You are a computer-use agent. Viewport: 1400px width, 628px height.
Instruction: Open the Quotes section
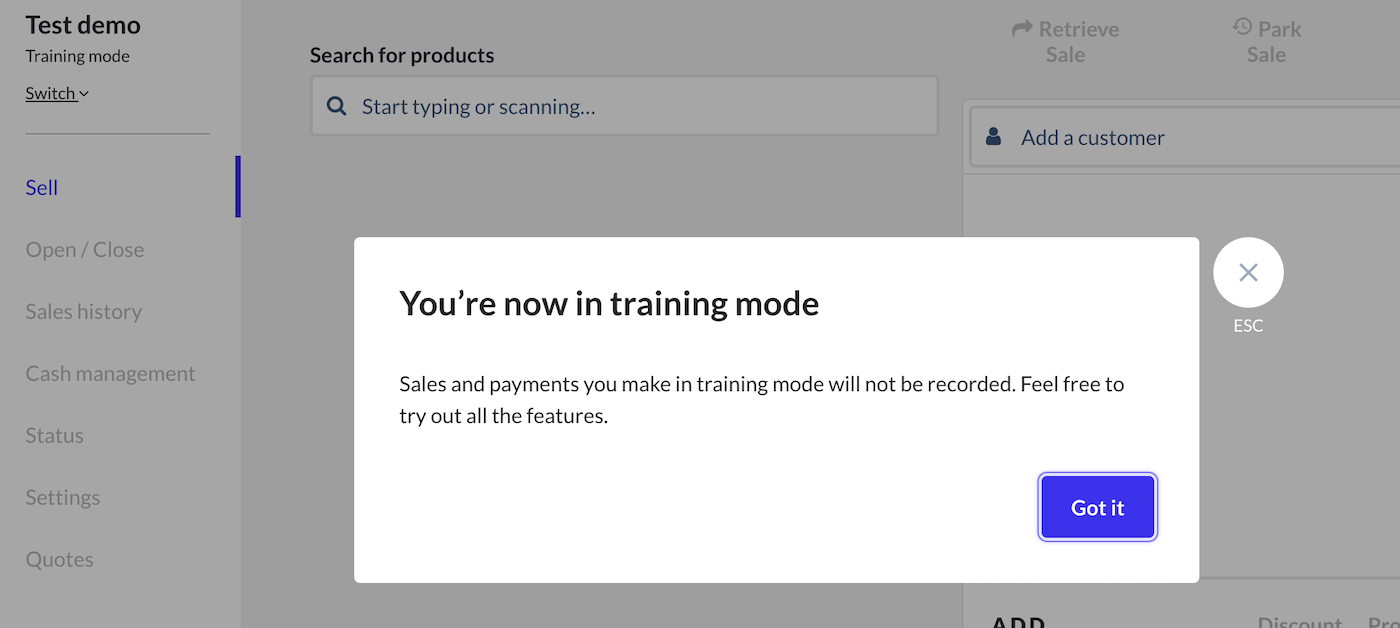tap(59, 559)
